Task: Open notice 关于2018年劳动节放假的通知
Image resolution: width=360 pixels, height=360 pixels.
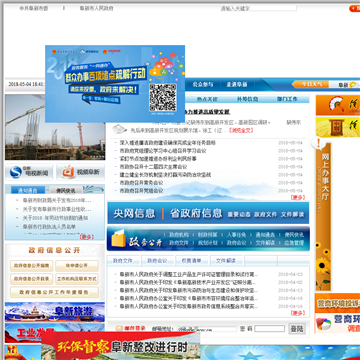Action: [55, 218]
